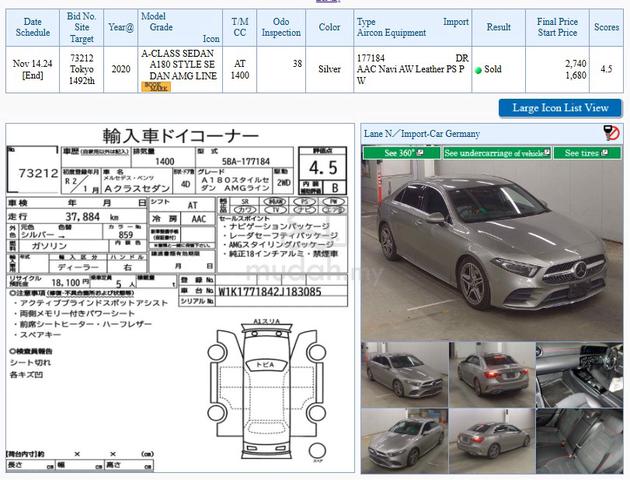The height and width of the screenshot is (480, 630).
Task: Open the dashboard interior thumbnail
Action: [579, 374]
